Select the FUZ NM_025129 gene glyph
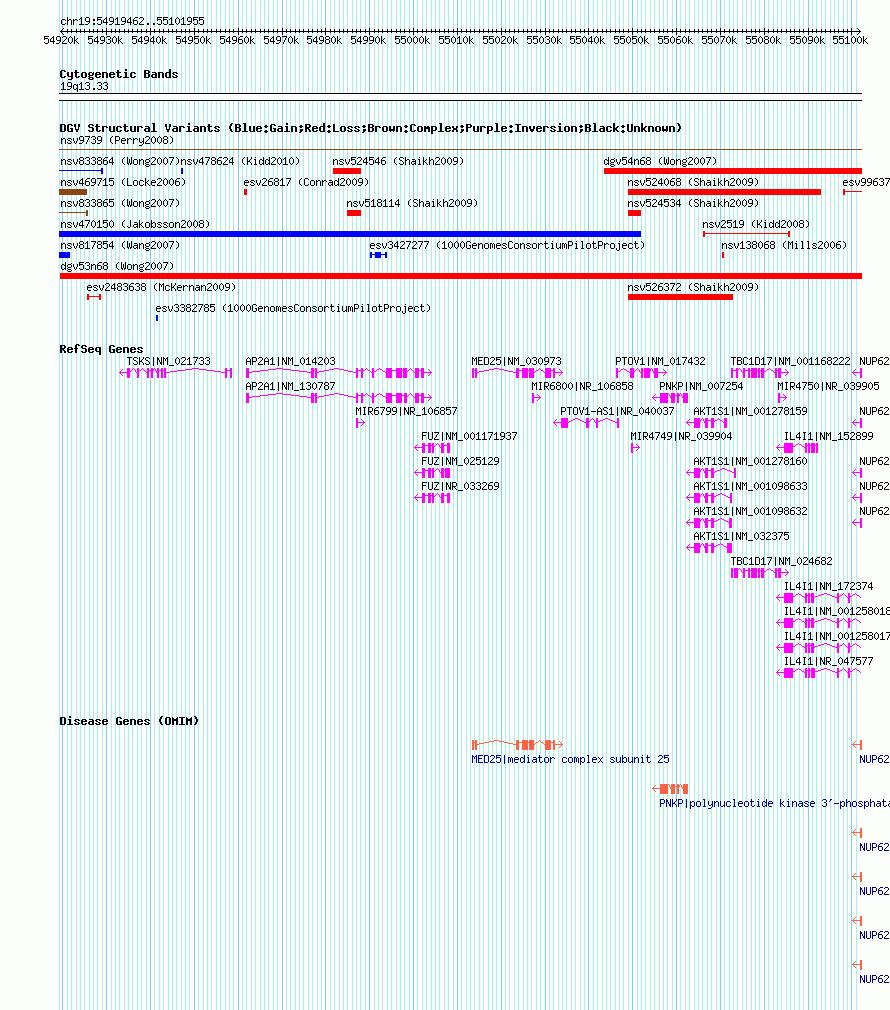 point(432,473)
